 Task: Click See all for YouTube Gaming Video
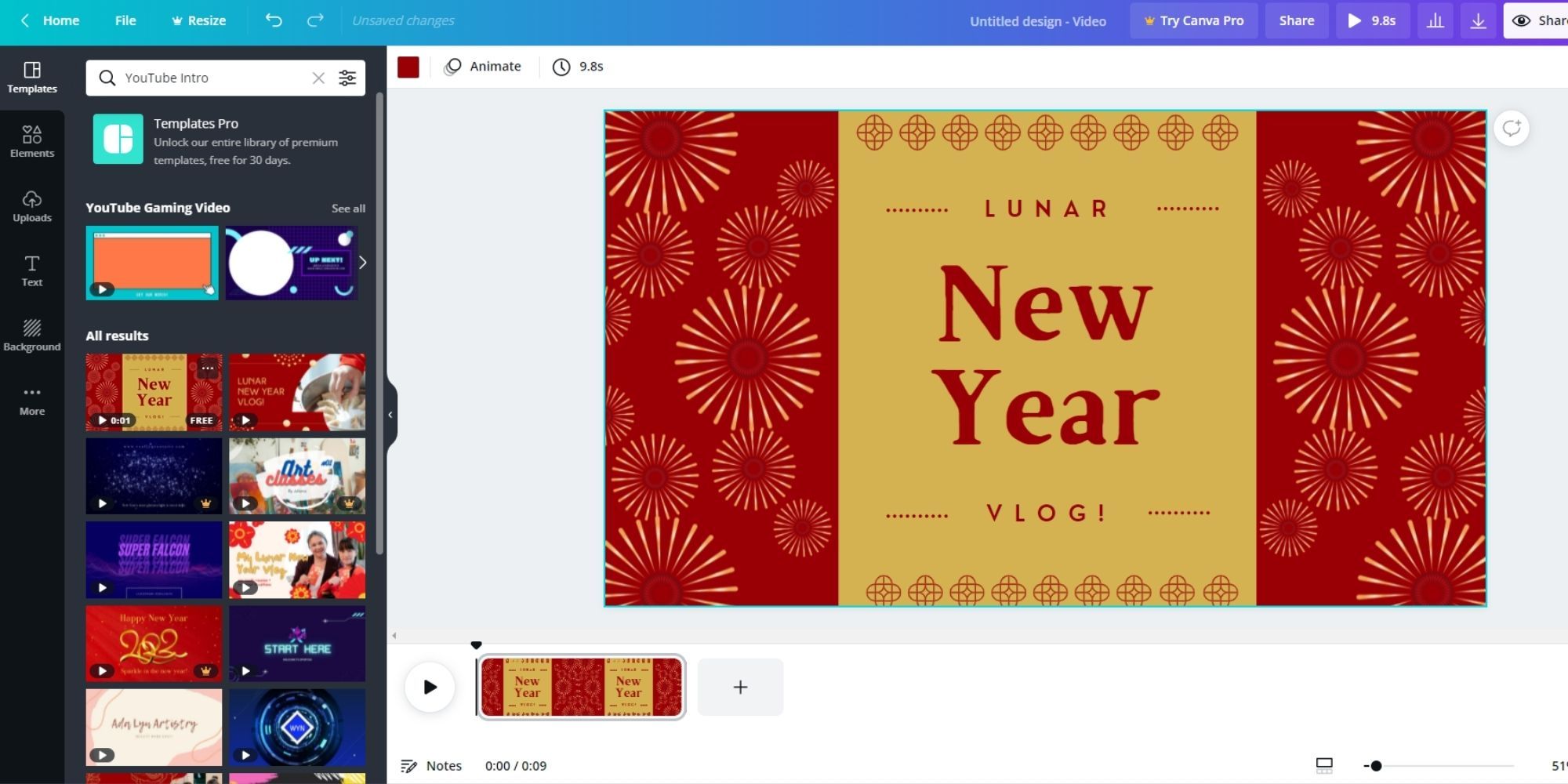(x=348, y=208)
